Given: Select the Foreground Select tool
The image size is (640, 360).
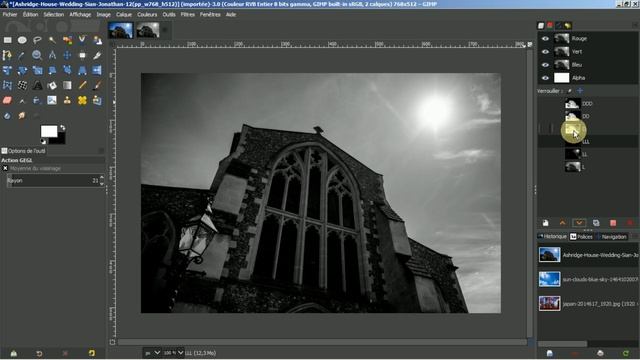Looking at the screenshot, I should click(x=97, y=40).
